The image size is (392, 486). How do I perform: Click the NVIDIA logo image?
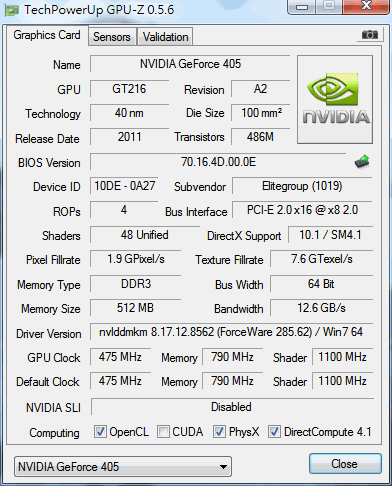pyautogui.click(x=335, y=99)
